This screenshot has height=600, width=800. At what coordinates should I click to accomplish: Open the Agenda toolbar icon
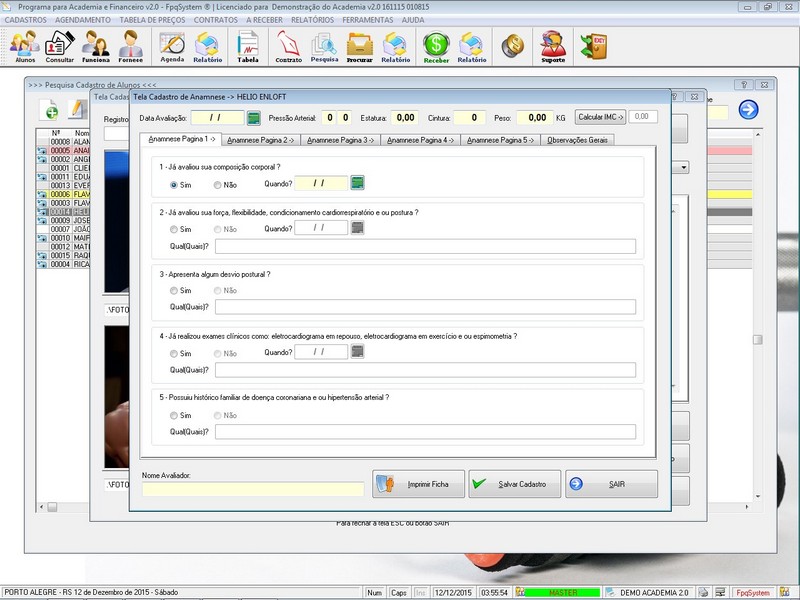click(172, 46)
